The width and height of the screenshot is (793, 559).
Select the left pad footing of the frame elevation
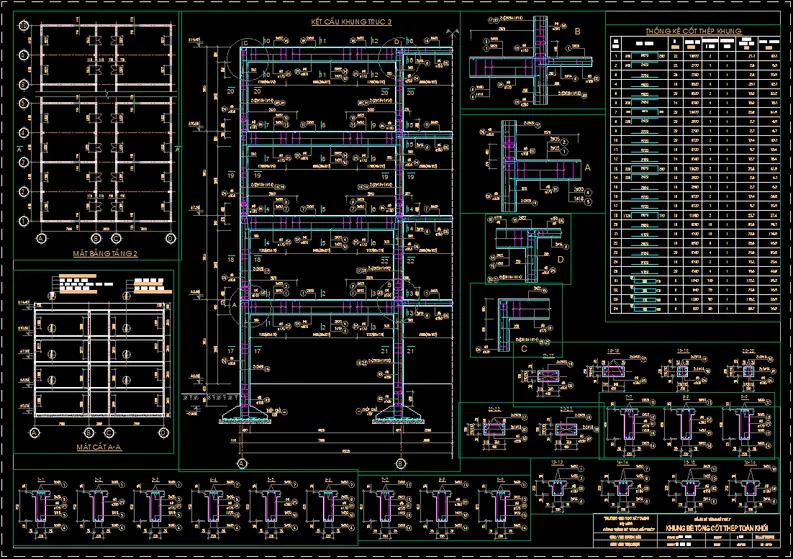click(245, 416)
